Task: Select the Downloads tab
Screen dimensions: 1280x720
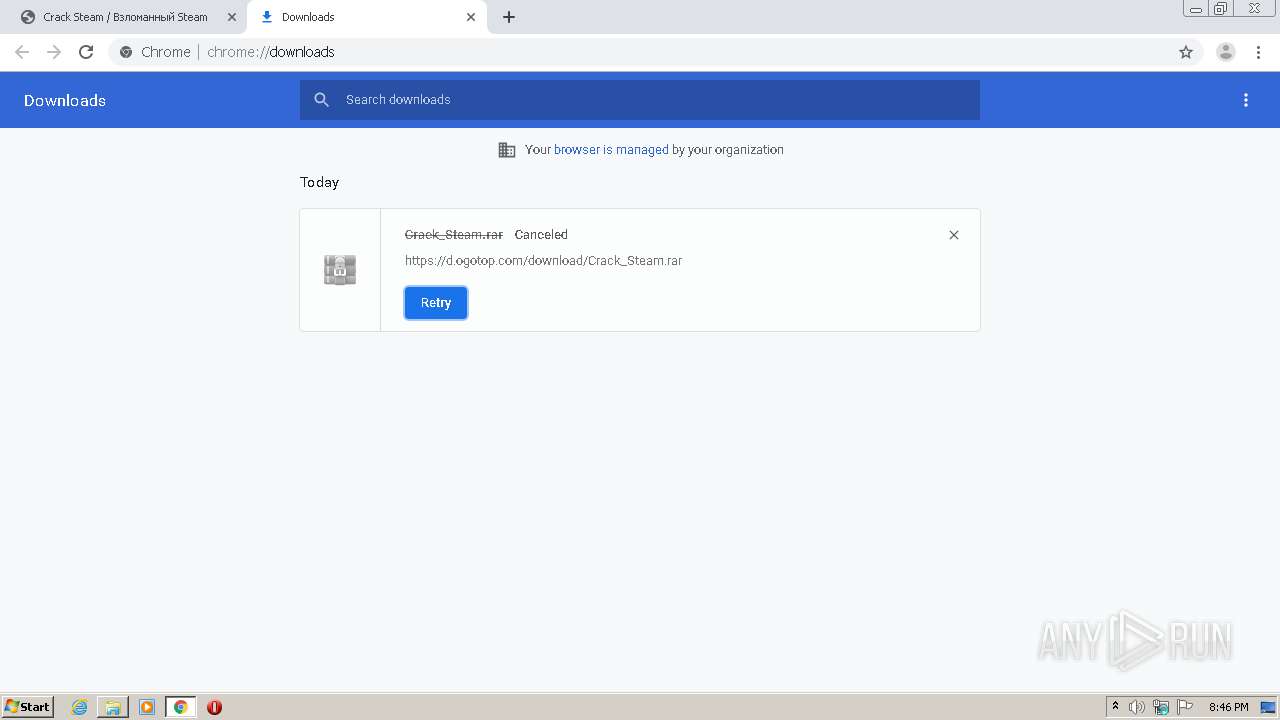Action: click(x=367, y=17)
